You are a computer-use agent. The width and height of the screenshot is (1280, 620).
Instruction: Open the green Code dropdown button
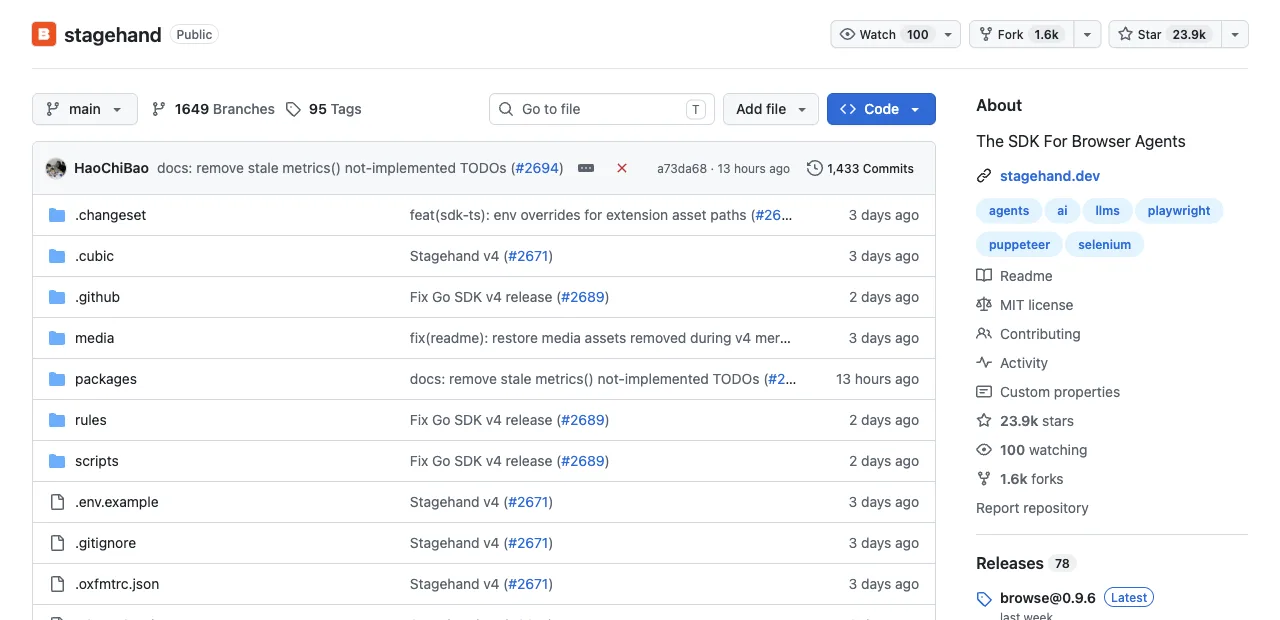[881, 109]
